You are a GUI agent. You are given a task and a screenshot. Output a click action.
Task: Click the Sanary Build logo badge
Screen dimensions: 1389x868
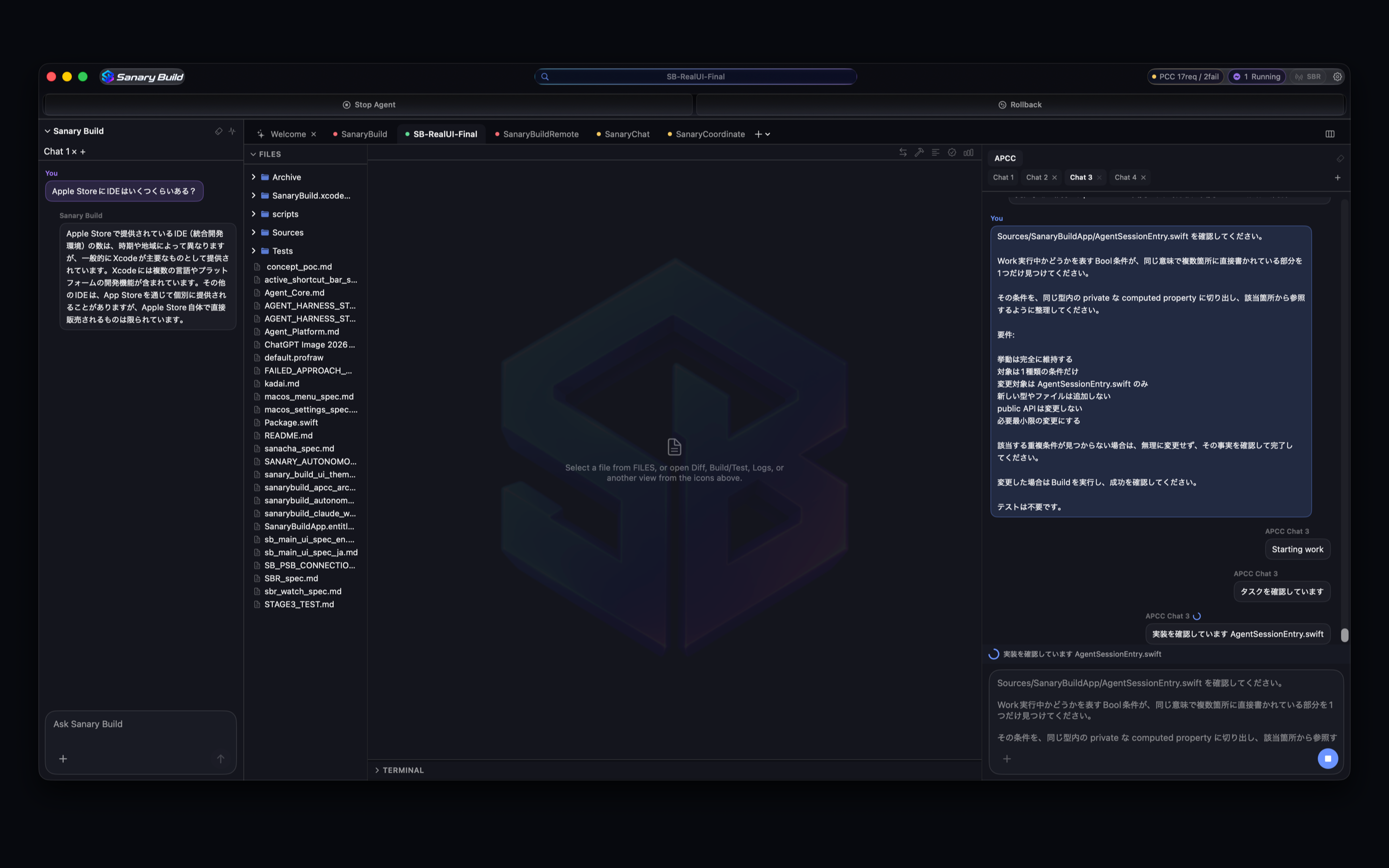142,76
